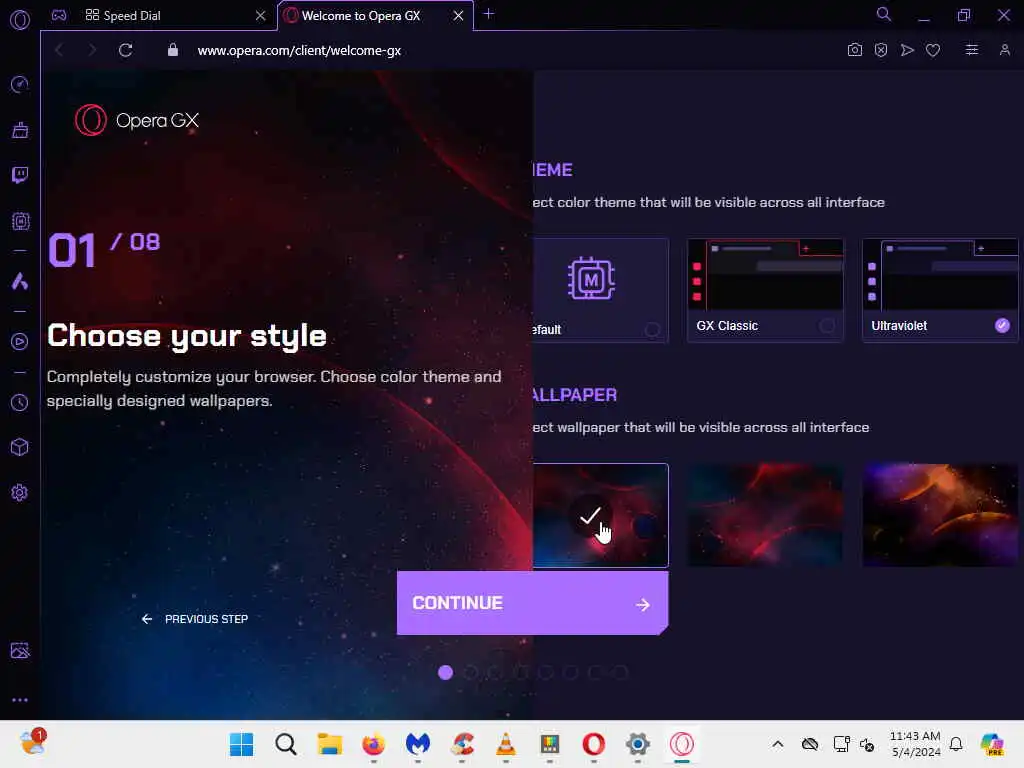The height and width of the screenshot is (768, 1024).
Task: Select the checked red nebula wallpaper
Action: [600, 515]
